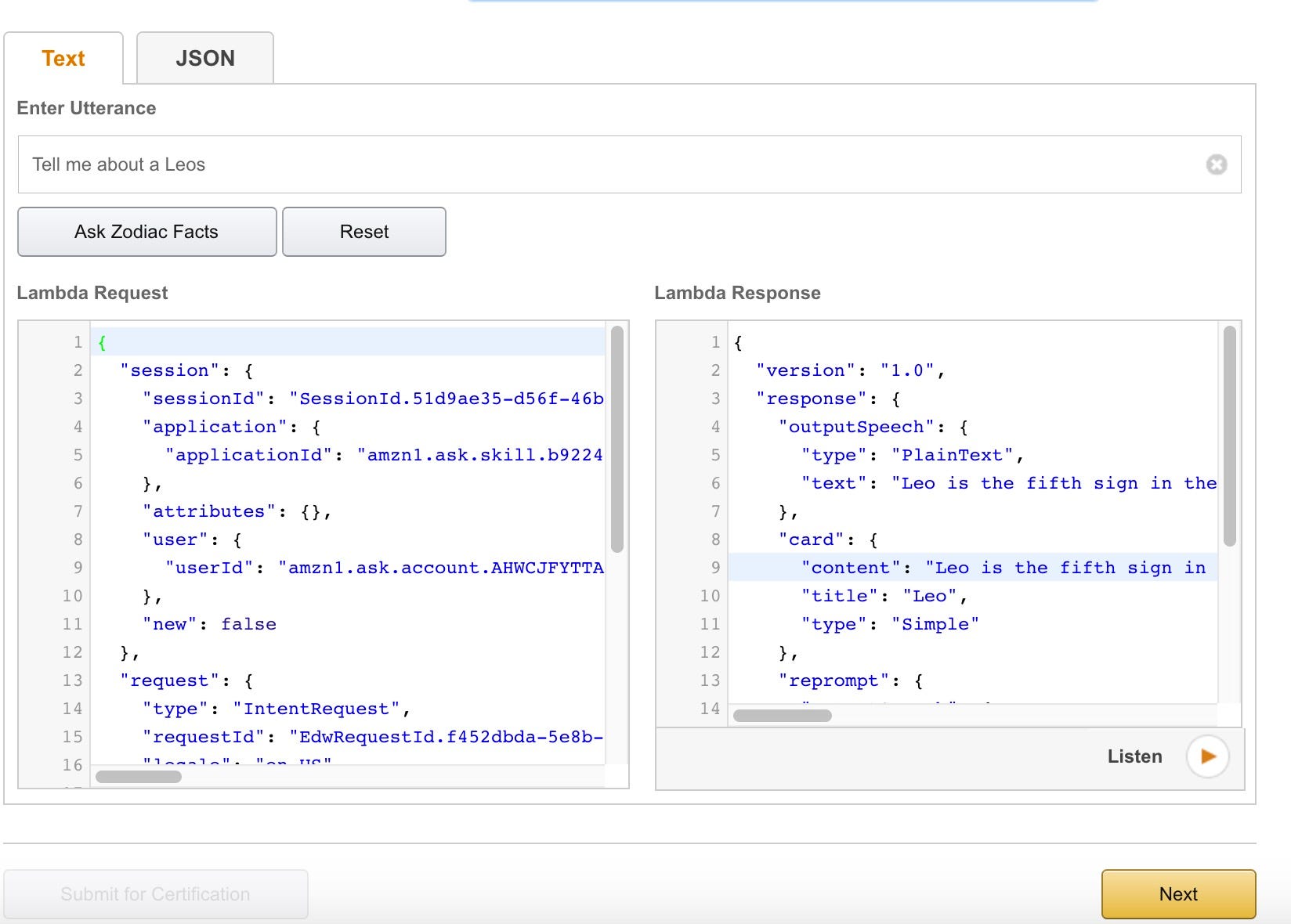Viewport: 1291px width, 924px height.
Task: Select the "applicationId" line in request
Action: pyautogui.click(x=384, y=455)
